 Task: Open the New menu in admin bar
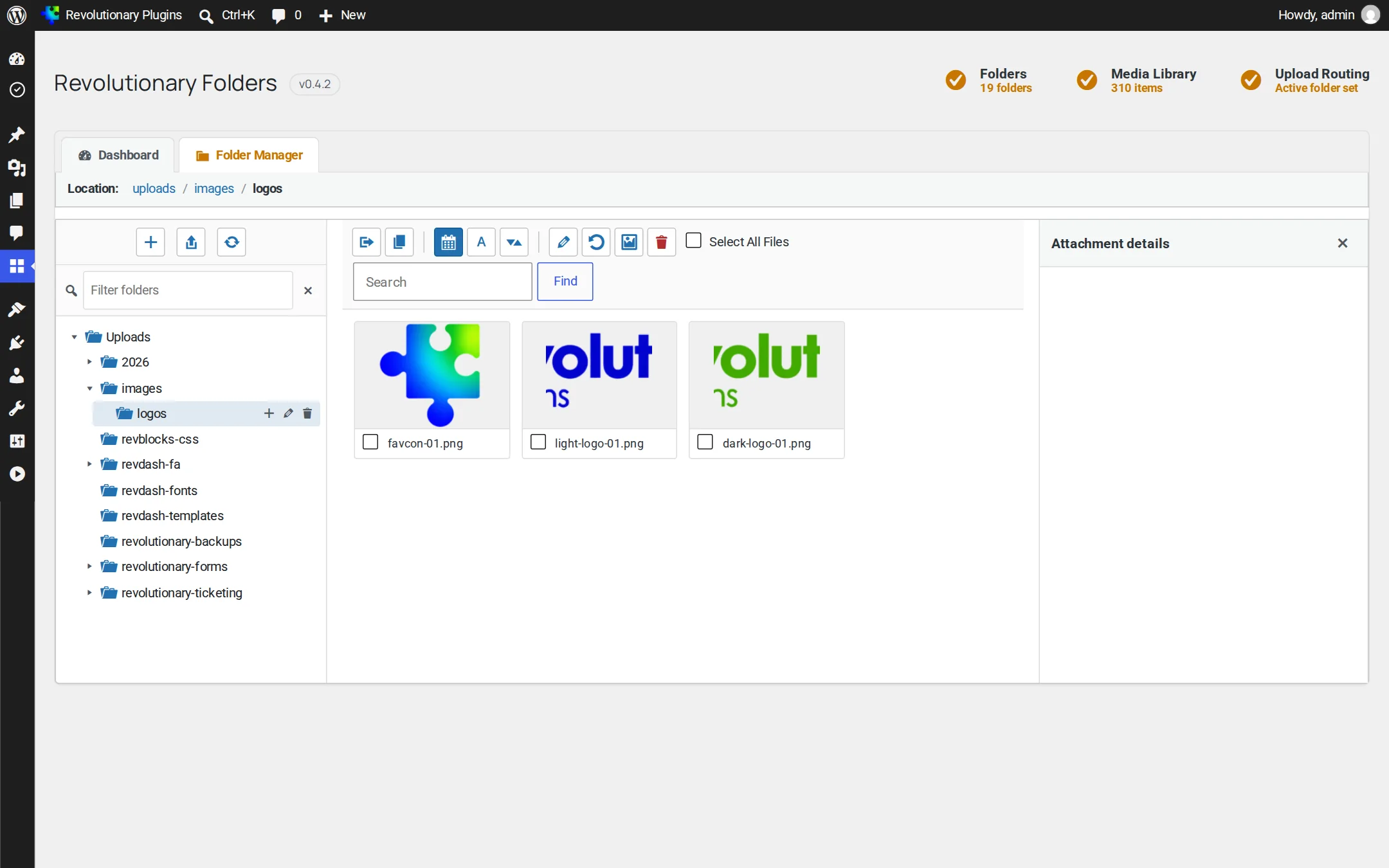[x=342, y=15]
